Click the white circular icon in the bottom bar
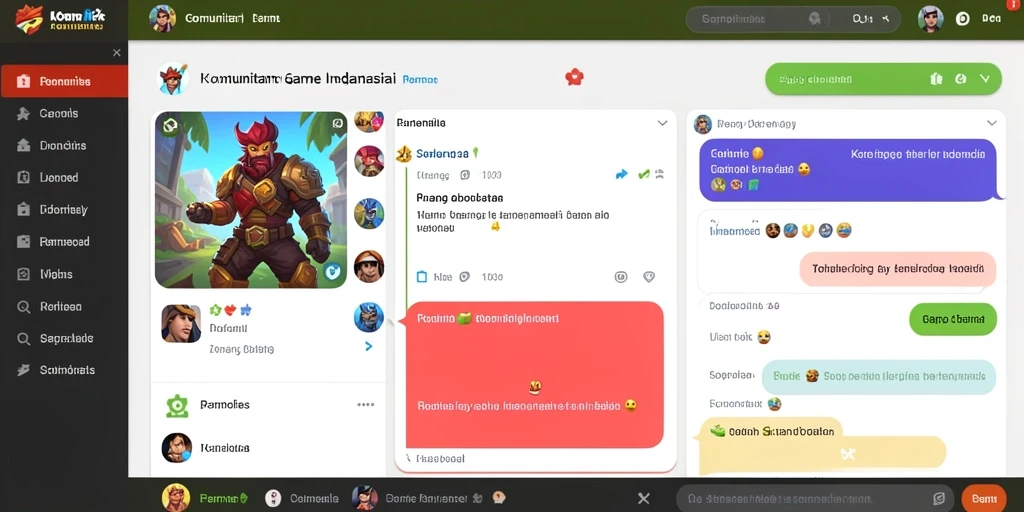 pyautogui.click(x=273, y=498)
